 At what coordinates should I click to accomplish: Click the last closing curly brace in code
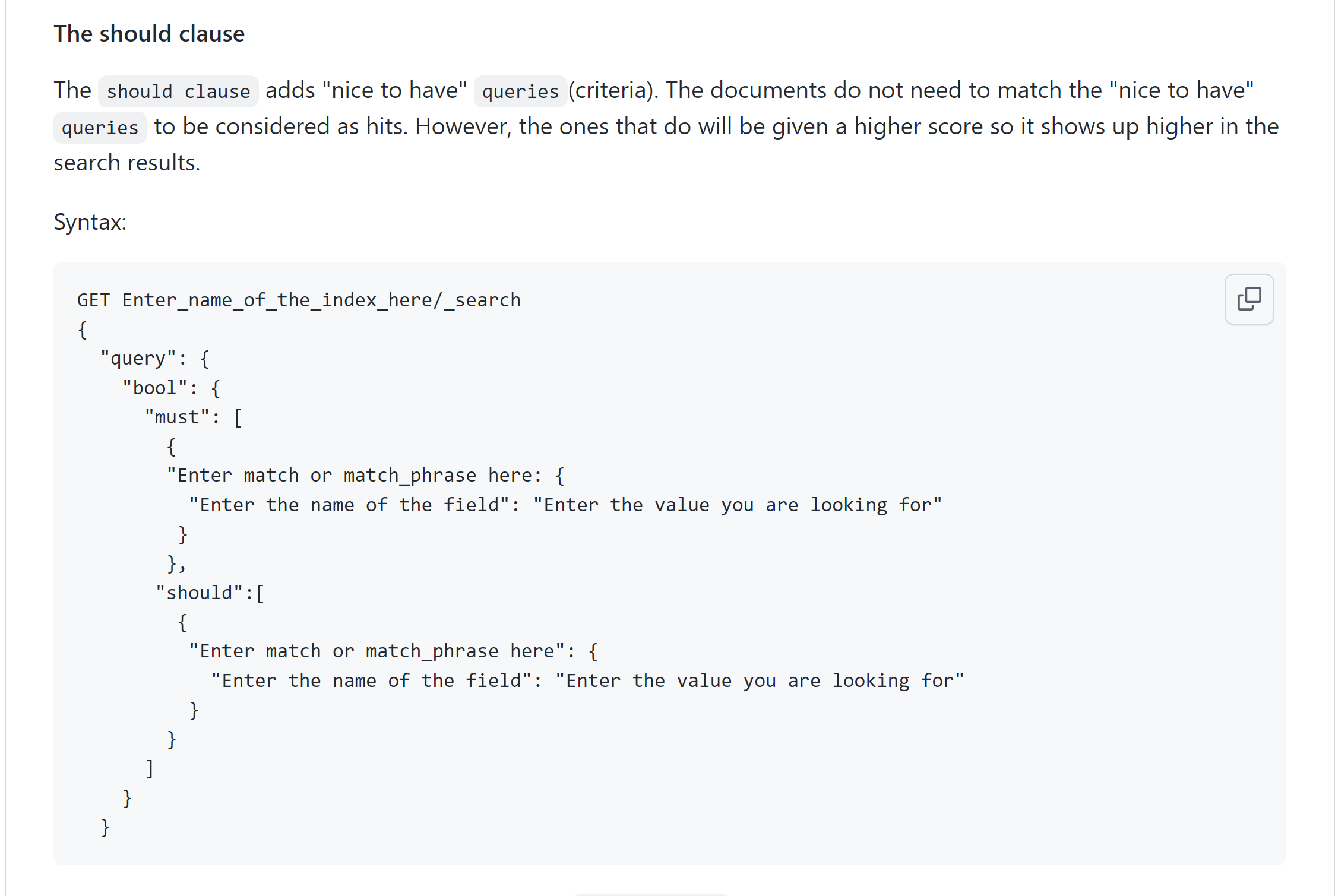[x=105, y=827]
